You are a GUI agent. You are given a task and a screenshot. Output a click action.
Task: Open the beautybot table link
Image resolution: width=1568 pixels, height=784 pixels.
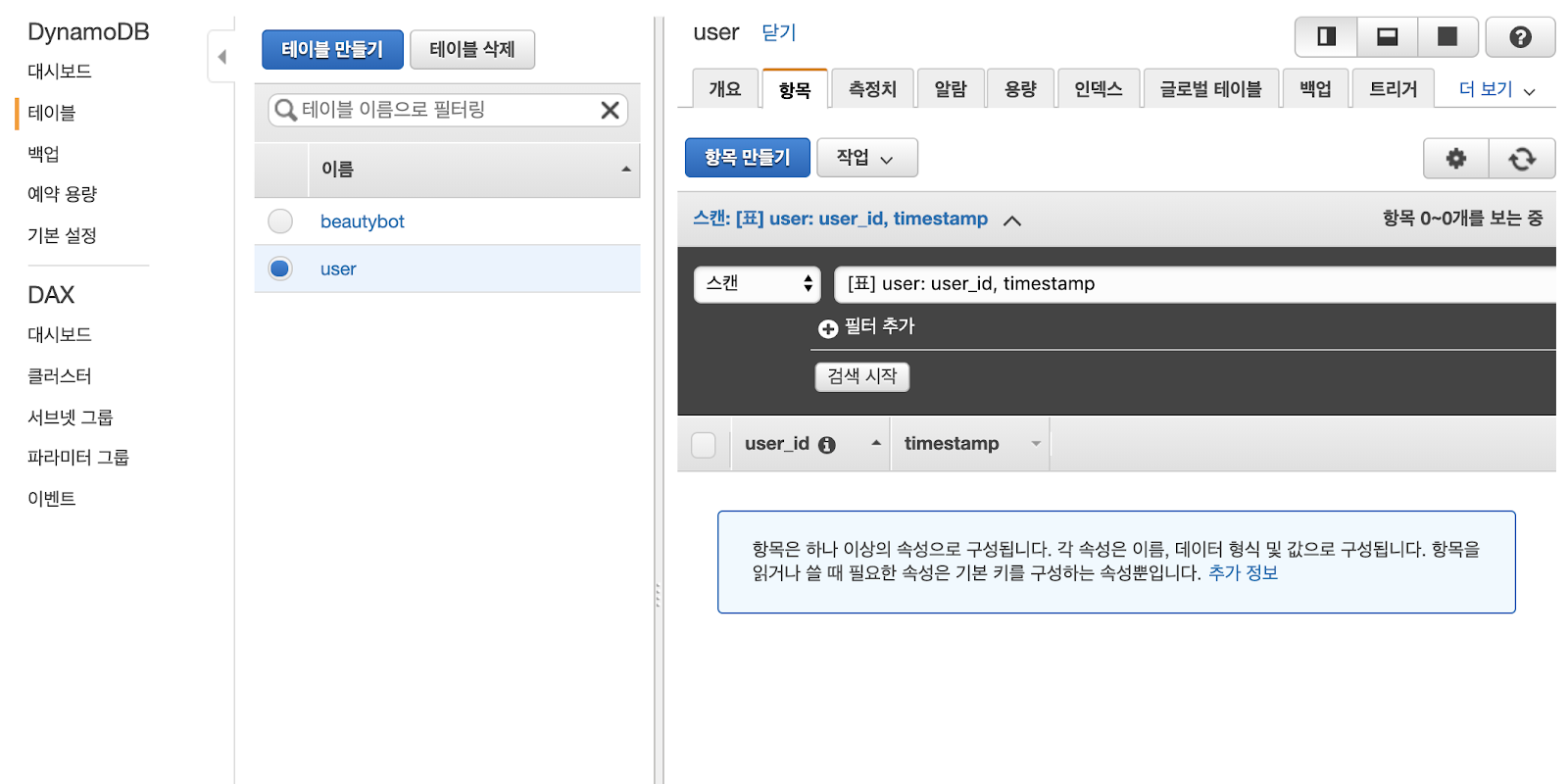coord(363,221)
